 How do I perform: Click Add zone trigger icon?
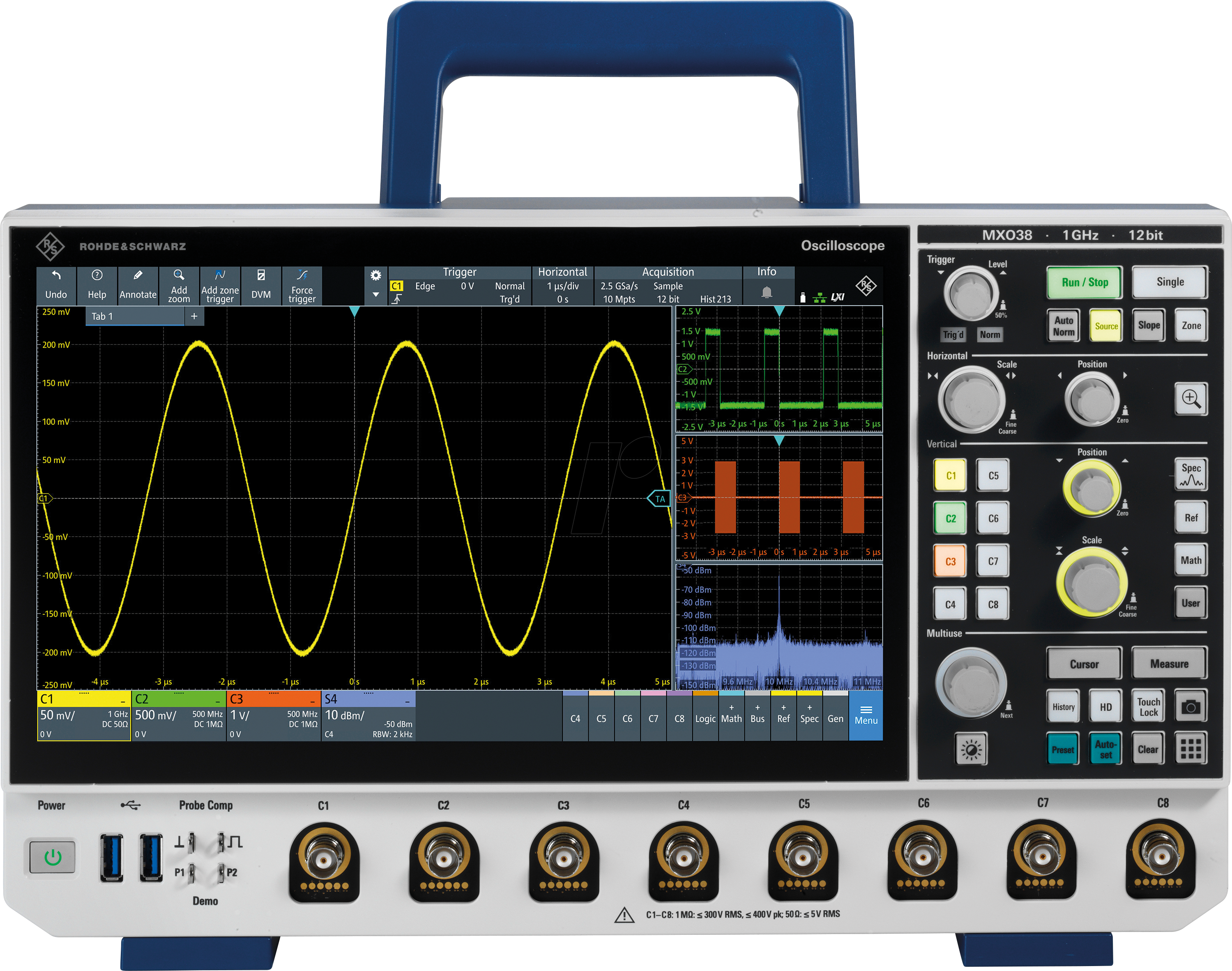[220, 276]
